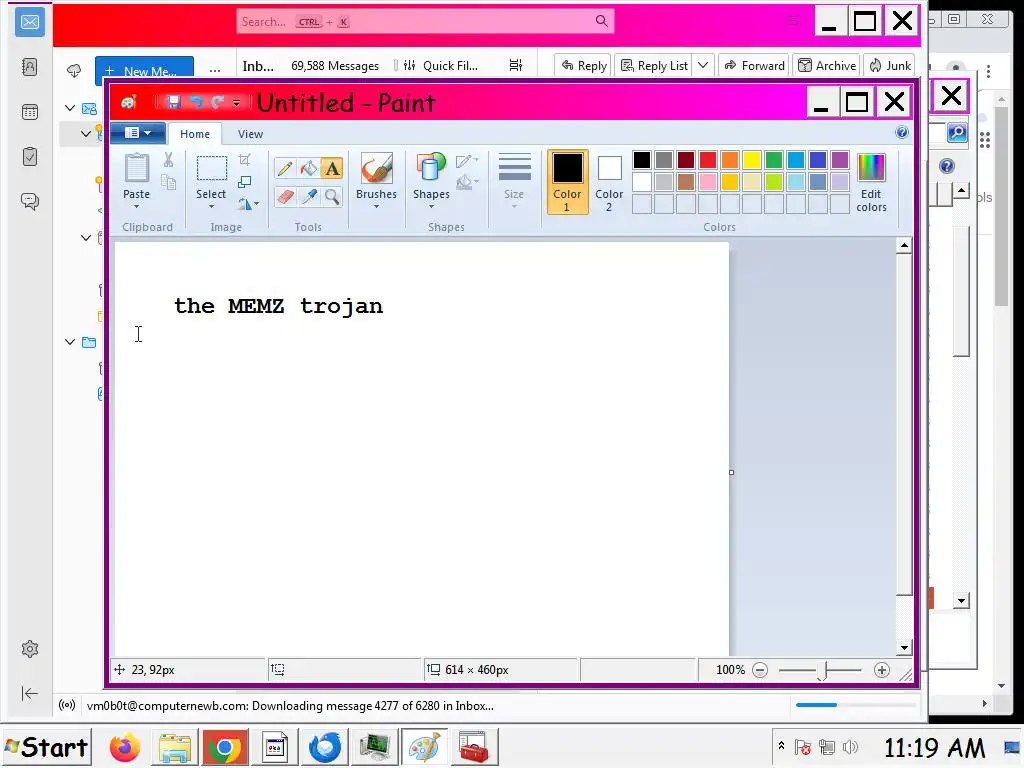
Task: Click the Zoom in plus button
Action: point(882,670)
